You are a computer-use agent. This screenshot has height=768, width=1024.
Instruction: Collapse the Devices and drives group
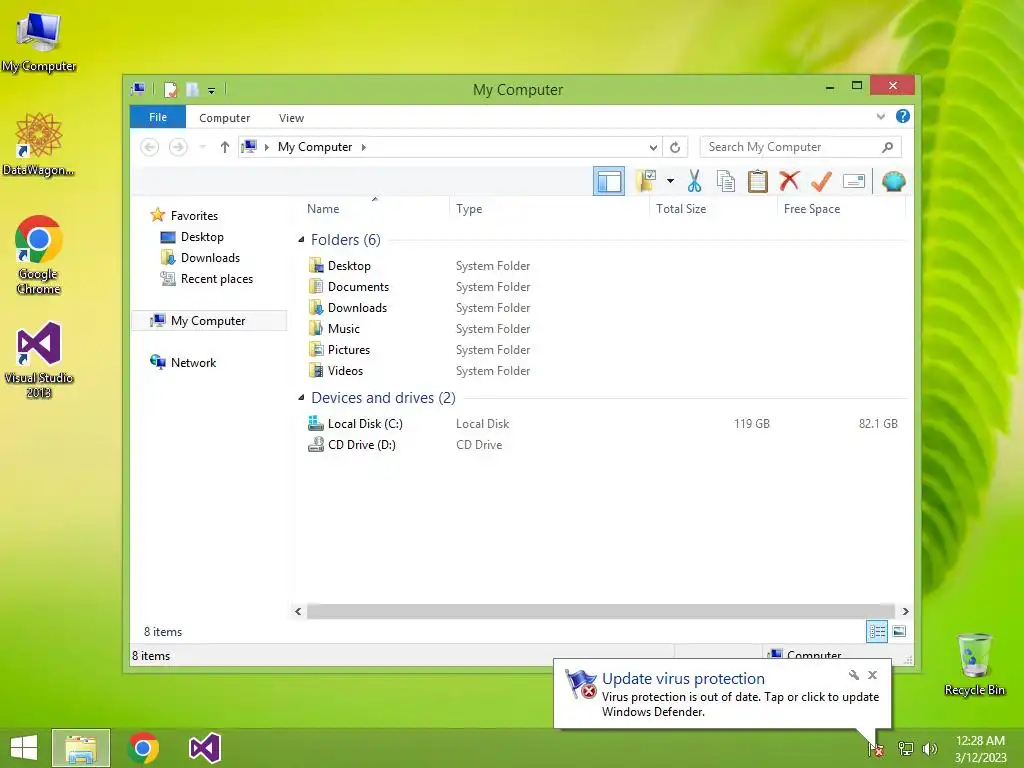[x=301, y=398]
